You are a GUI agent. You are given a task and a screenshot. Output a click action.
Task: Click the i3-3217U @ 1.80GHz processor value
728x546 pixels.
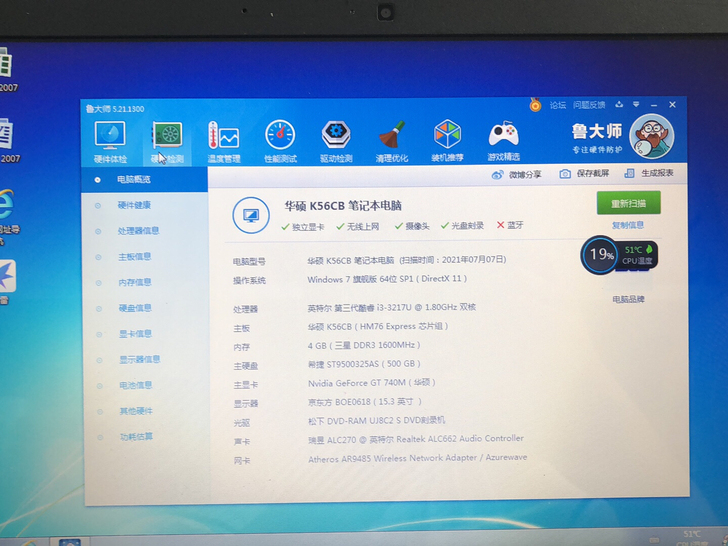click(391, 307)
